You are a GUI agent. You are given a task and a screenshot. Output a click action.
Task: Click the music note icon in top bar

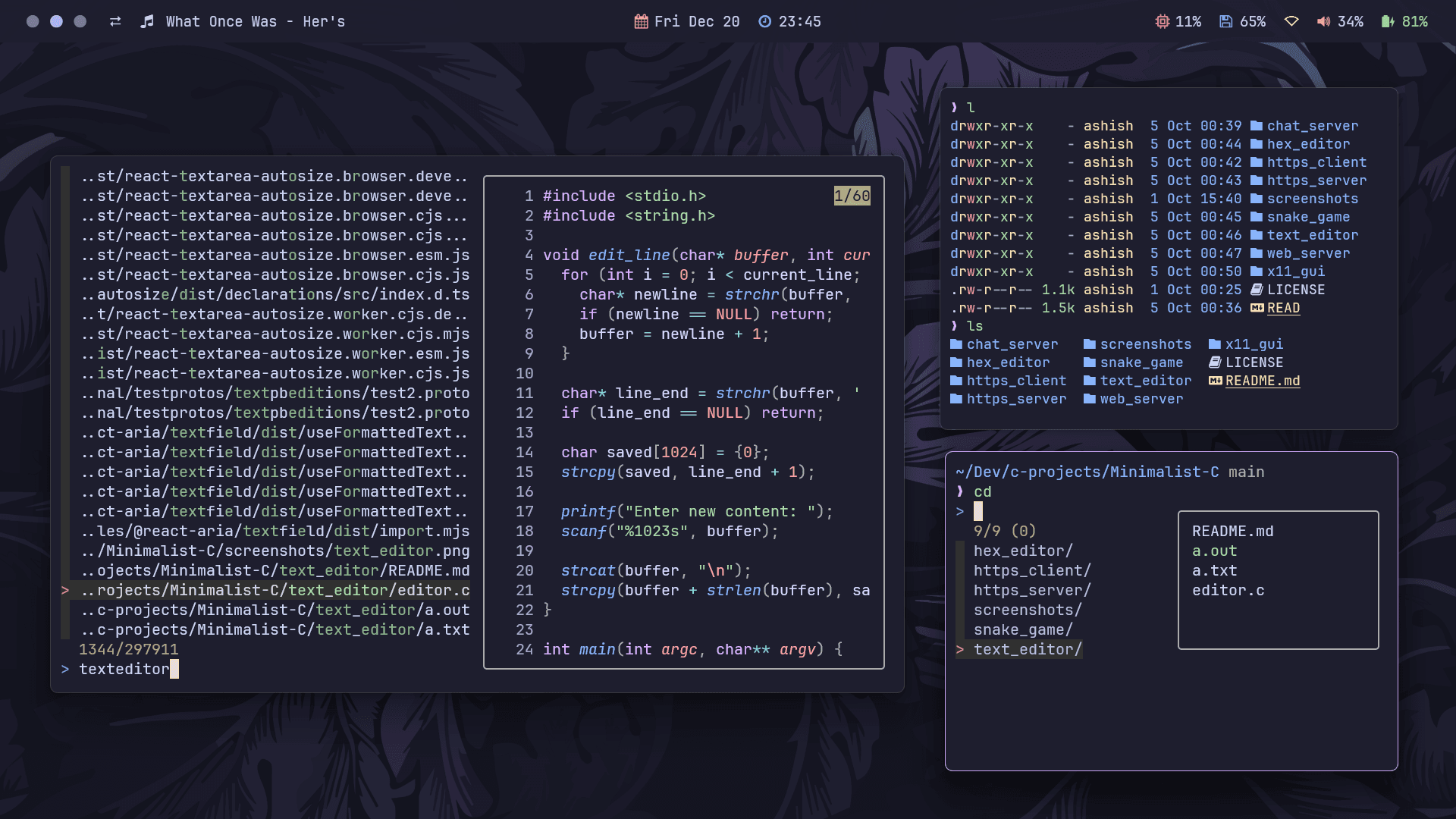coord(147,22)
